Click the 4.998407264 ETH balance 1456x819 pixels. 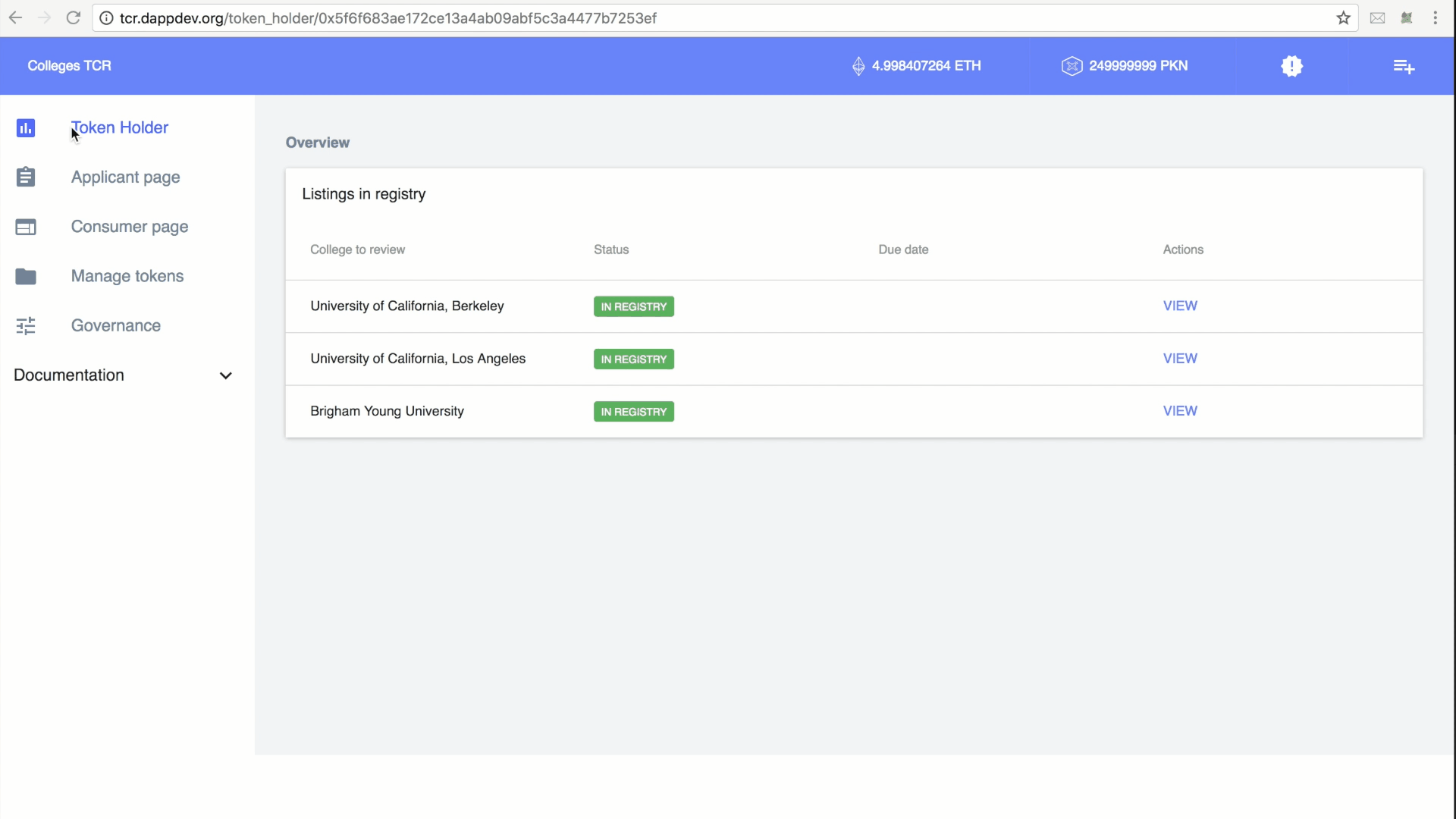click(x=927, y=66)
